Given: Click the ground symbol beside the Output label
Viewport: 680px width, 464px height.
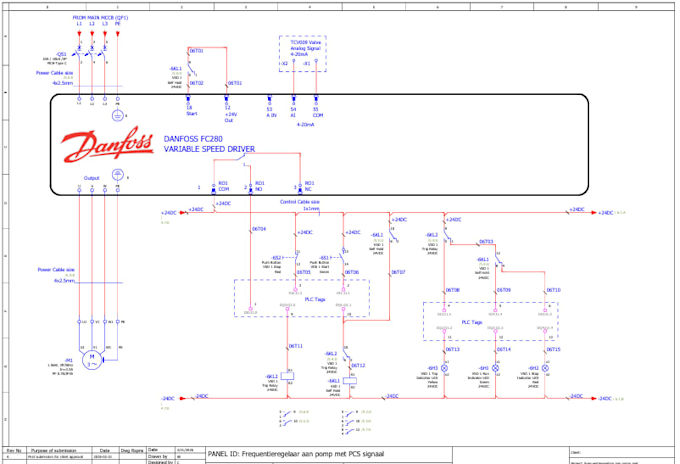Looking at the screenshot, I should click(118, 175).
